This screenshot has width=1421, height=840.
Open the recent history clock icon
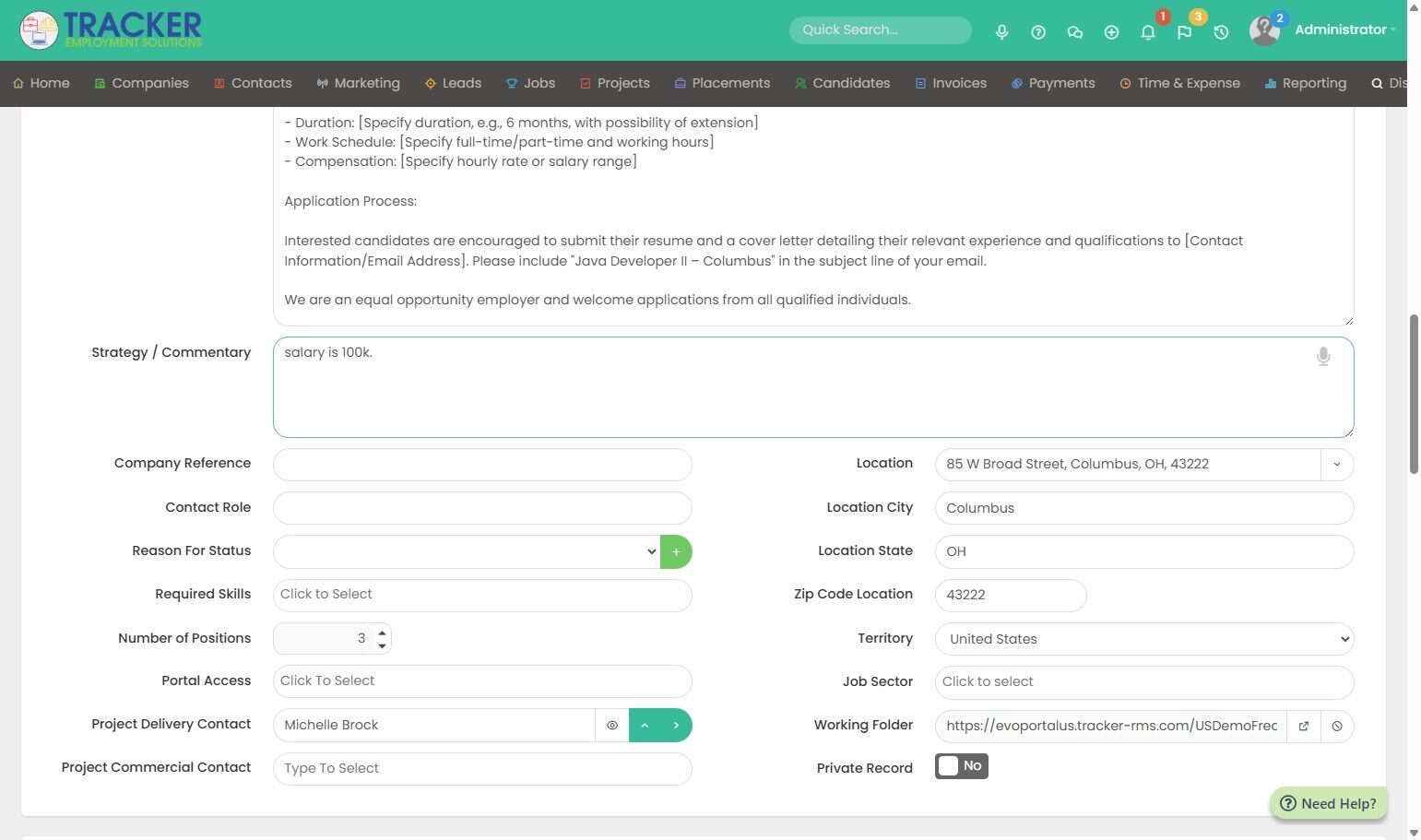point(1221,31)
